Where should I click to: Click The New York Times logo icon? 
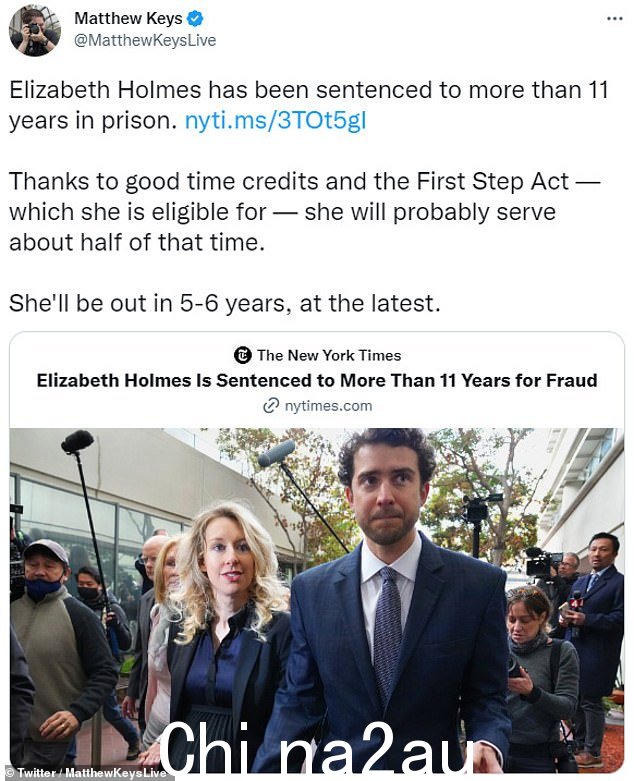(x=243, y=355)
